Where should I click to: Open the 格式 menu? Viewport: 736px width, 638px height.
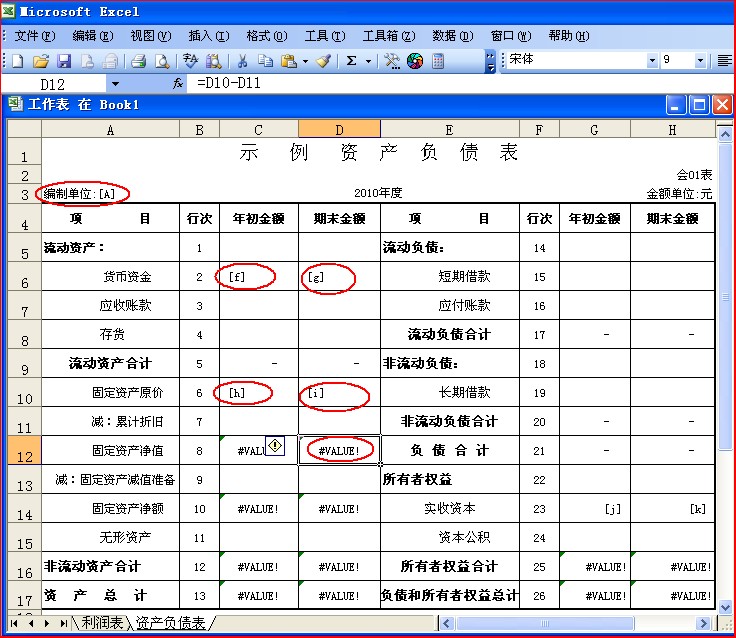coord(265,36)
